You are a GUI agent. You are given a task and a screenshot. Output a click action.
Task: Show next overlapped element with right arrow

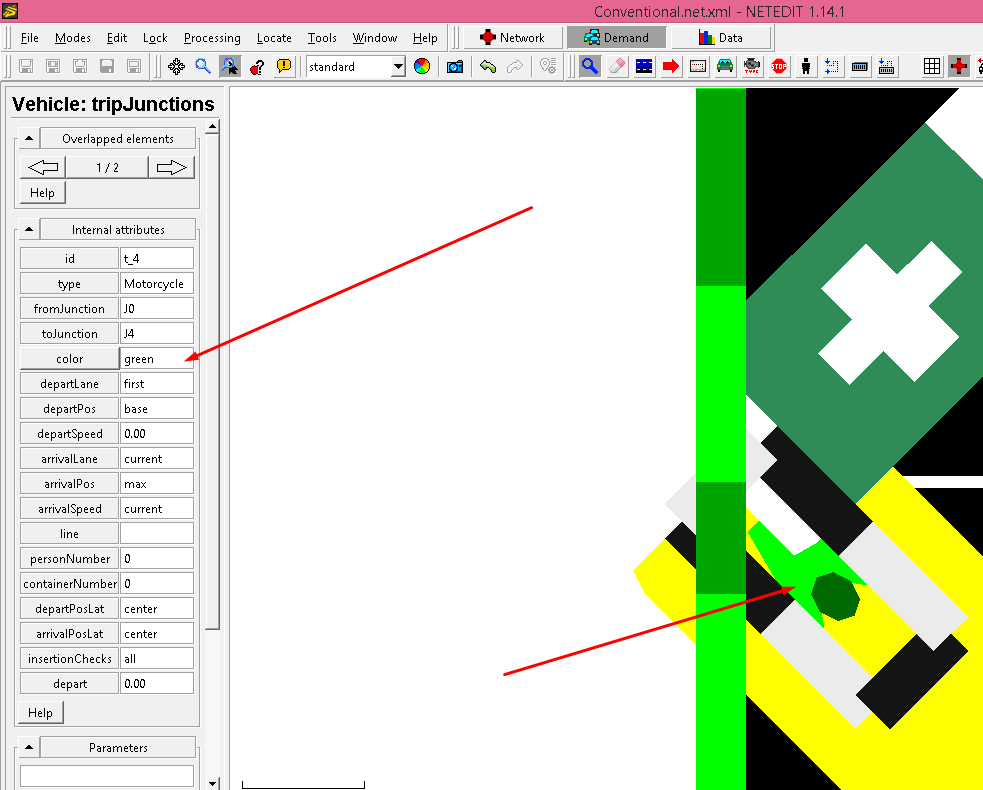pyautogui.click(x=172, y=167)
